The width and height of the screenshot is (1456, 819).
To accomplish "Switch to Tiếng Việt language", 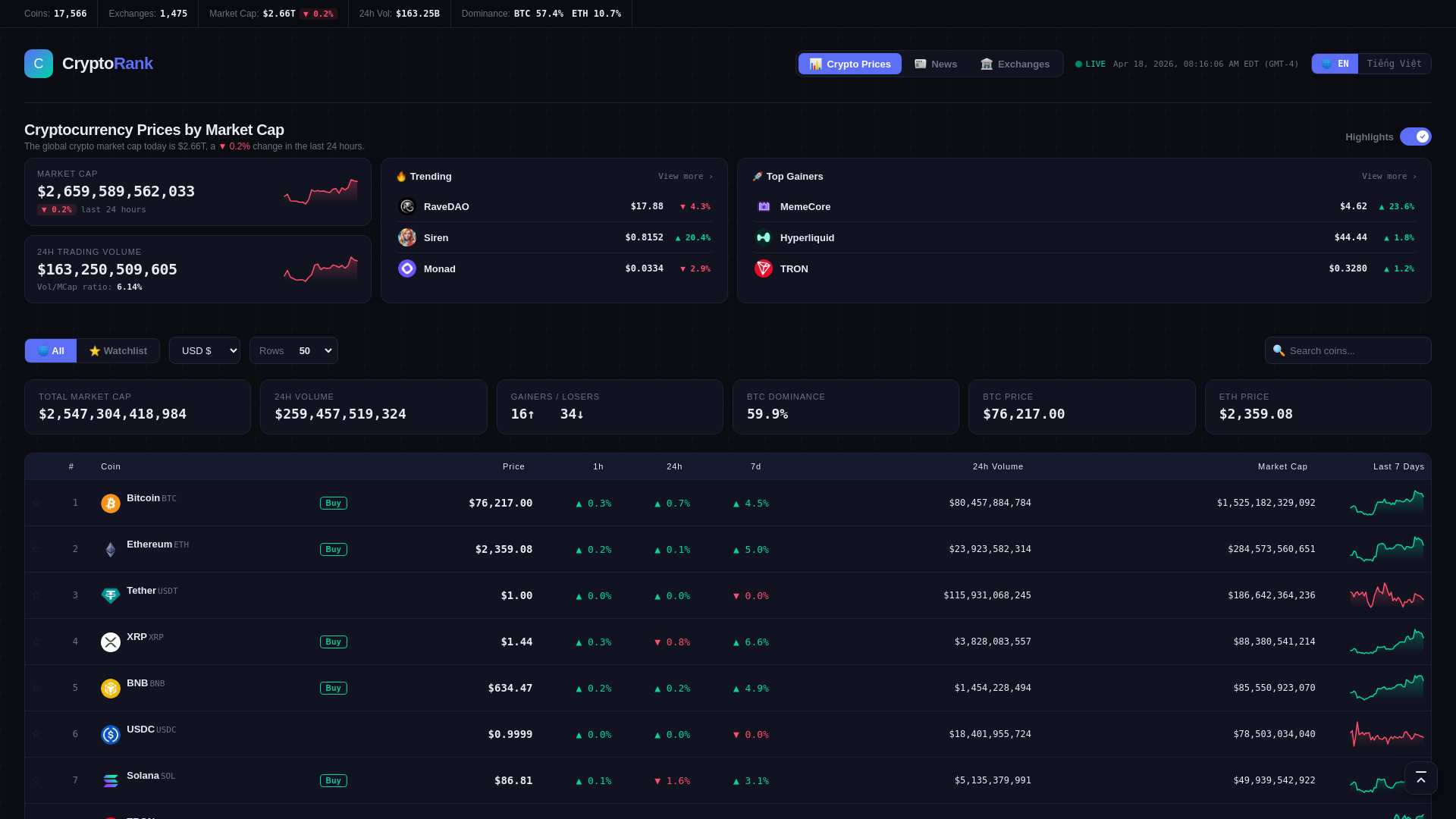I will [x=1394, y=64].
